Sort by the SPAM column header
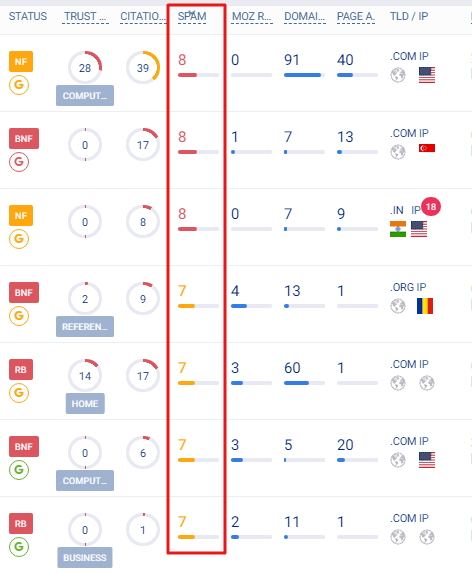 pos(192,16)
